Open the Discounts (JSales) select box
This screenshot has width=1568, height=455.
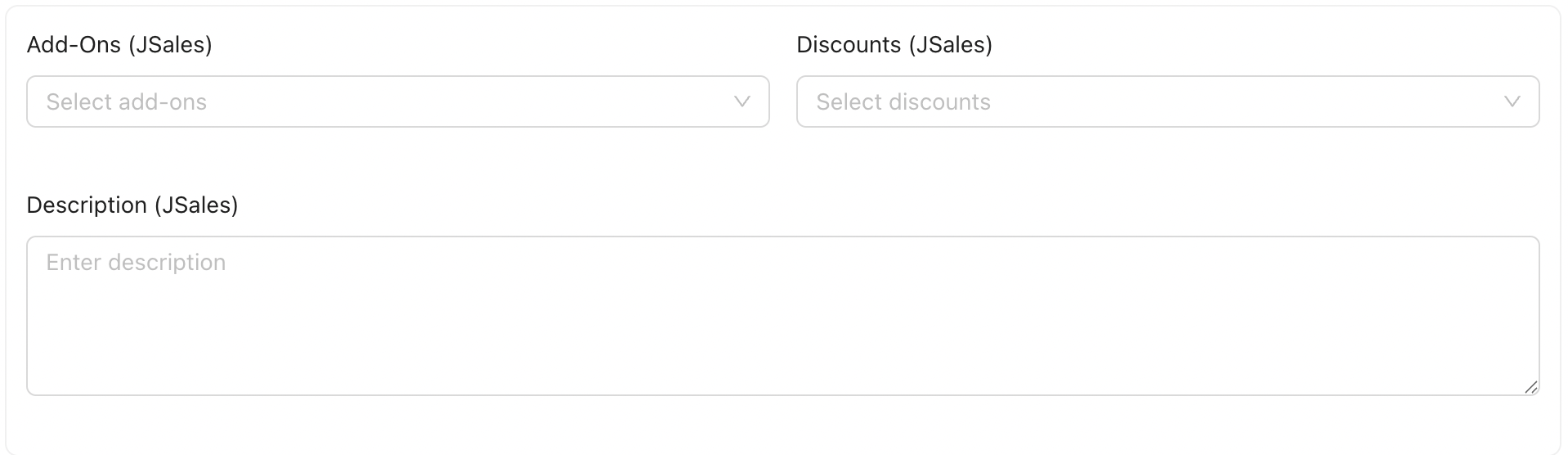click(1167, 101)
